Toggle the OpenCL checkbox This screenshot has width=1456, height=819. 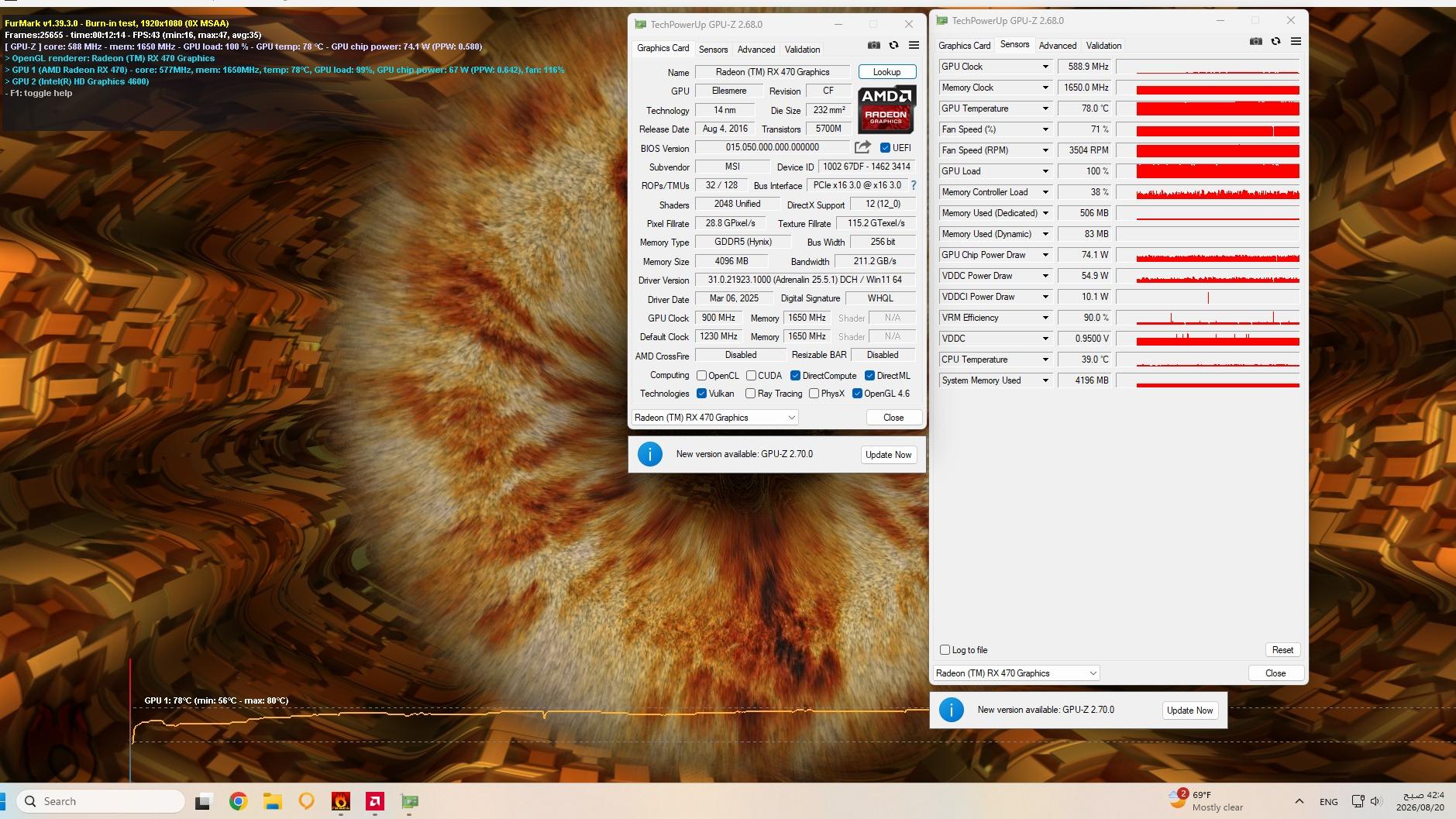[x=701, y=376]
